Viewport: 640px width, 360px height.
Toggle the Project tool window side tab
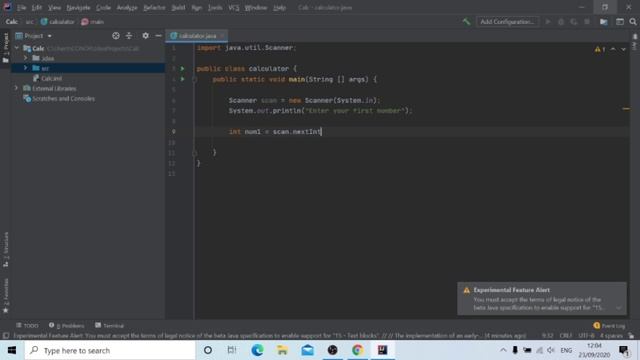tap(6, 48)
